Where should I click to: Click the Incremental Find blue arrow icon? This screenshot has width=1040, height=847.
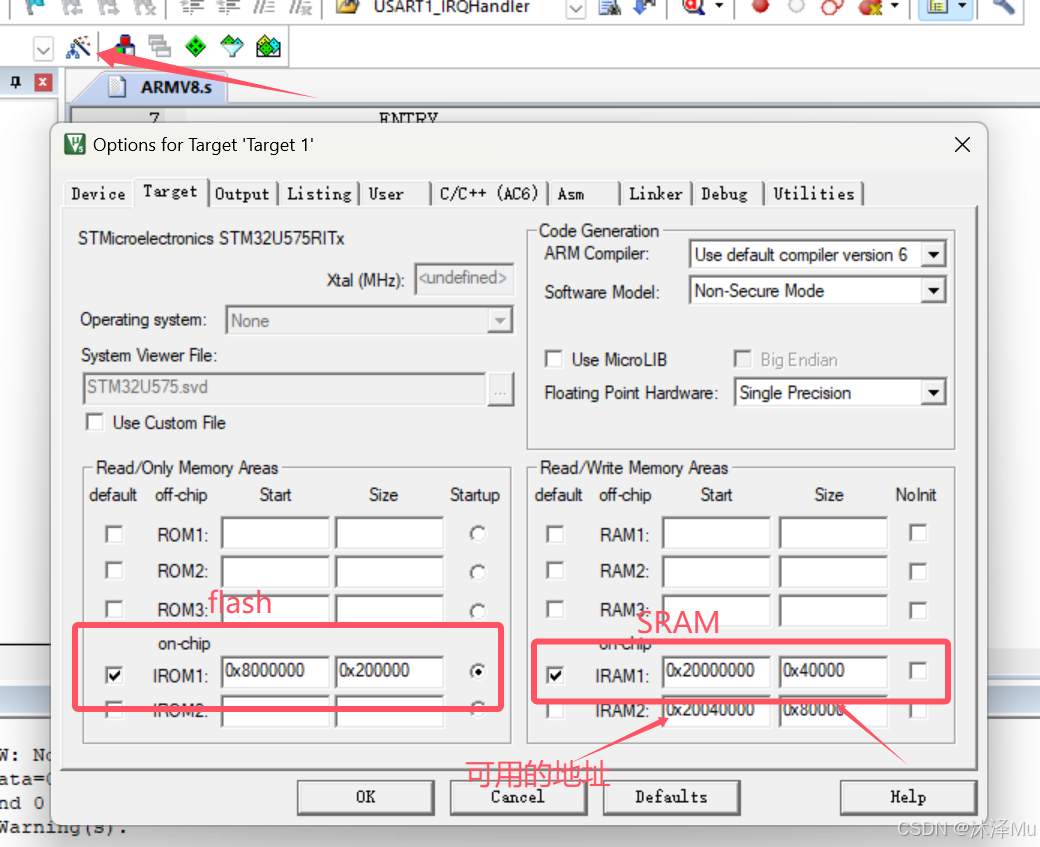[643, 7]
